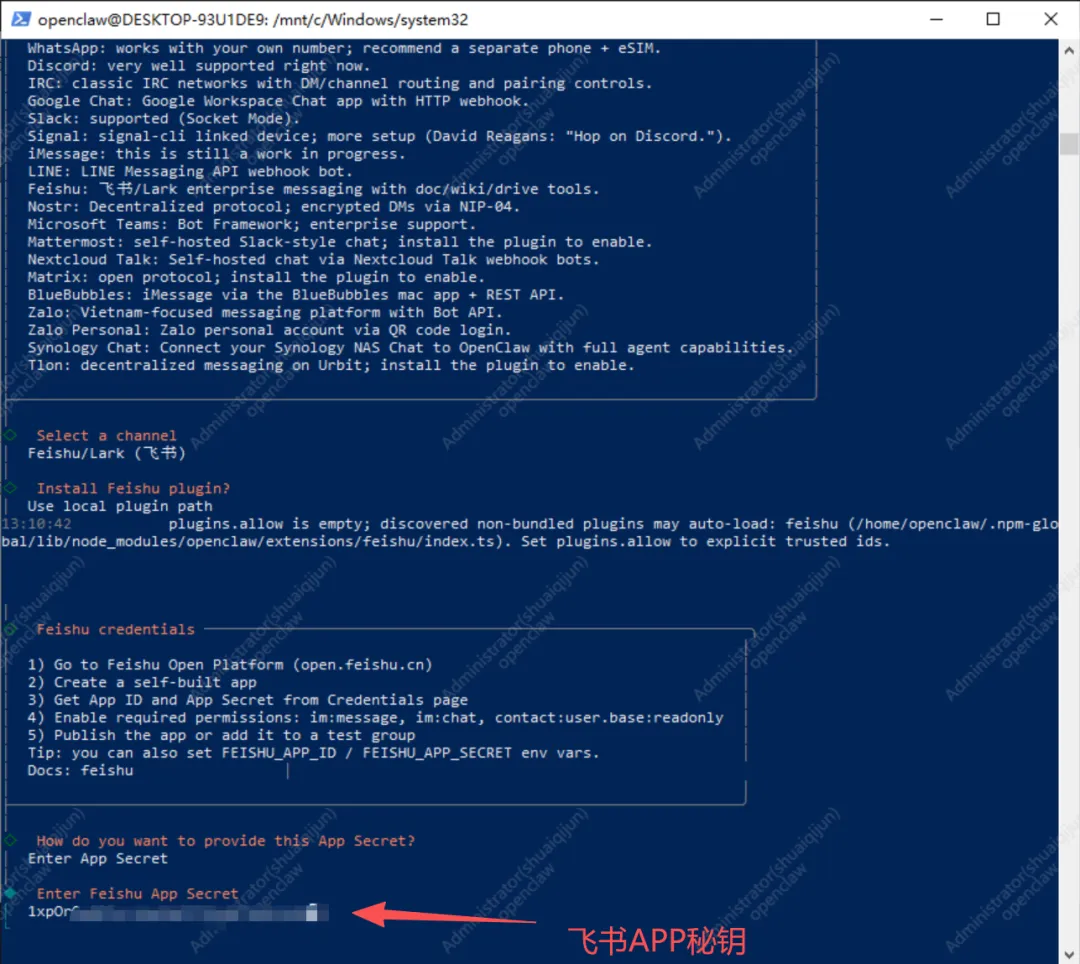
Task: Click the 'plugins.allow is empty' warning line
Action: tap(530, 533)
